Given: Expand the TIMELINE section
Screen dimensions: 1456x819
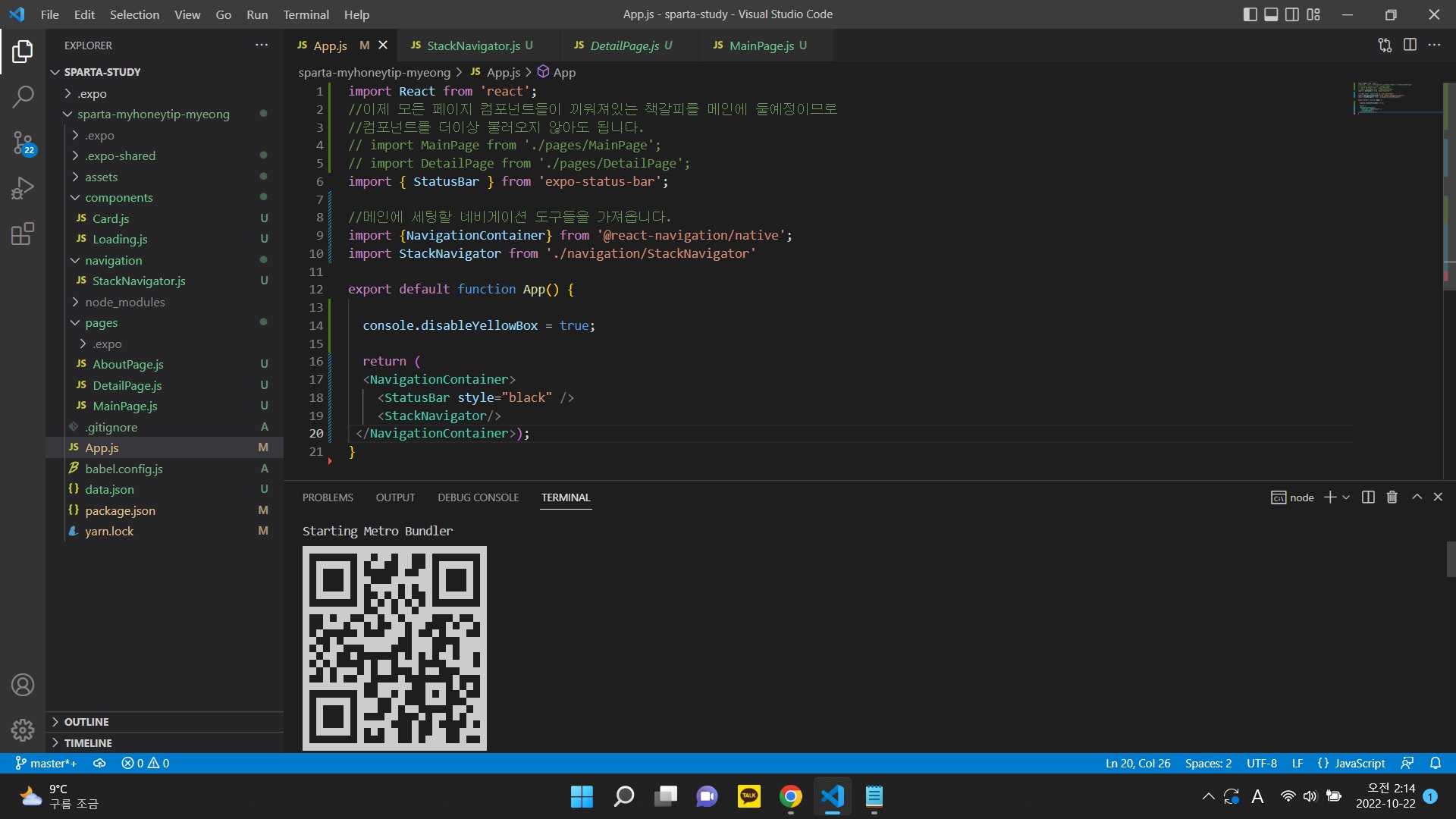Looking at the screenshot, I should pyautogui.click(x=165, y=743).
